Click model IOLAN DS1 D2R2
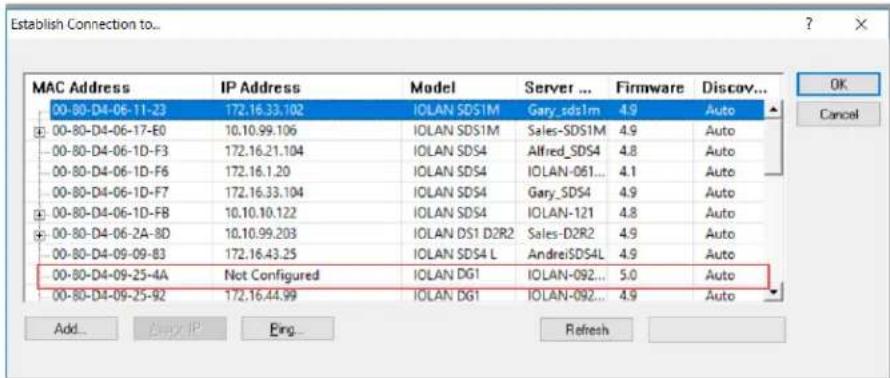 464,234
